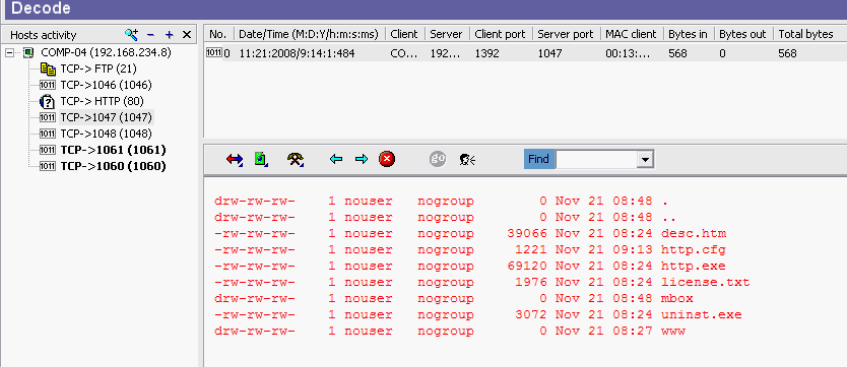
Task: Sort by No. column header
Action: (x=218, y=34)
